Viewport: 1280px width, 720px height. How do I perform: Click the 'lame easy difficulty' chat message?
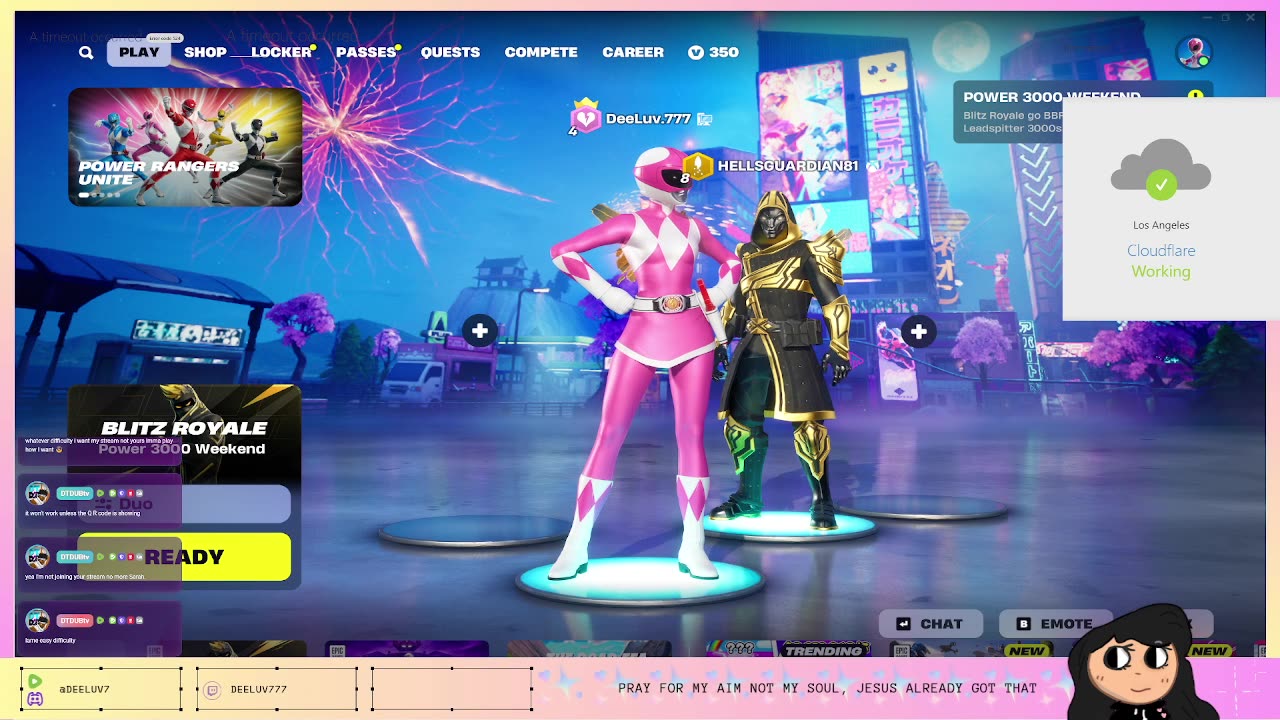pos(50,640)
